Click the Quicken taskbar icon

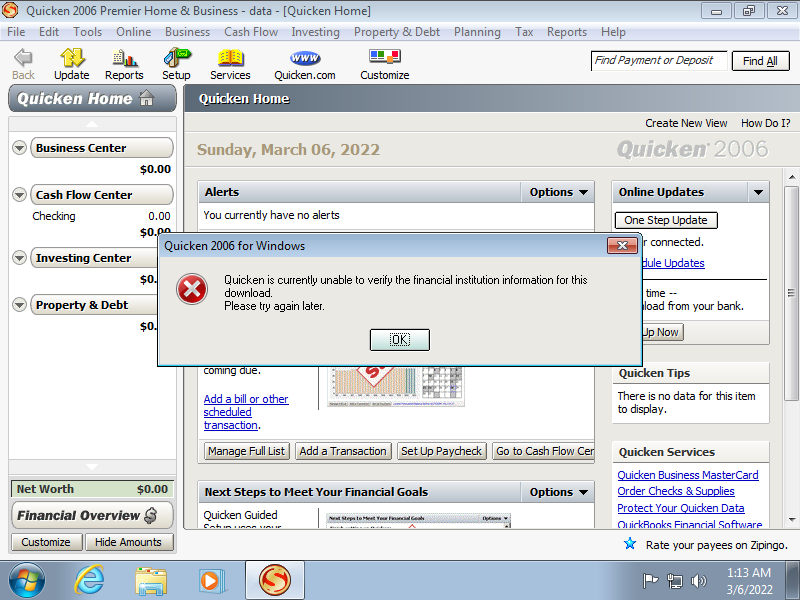coord(275,580)
